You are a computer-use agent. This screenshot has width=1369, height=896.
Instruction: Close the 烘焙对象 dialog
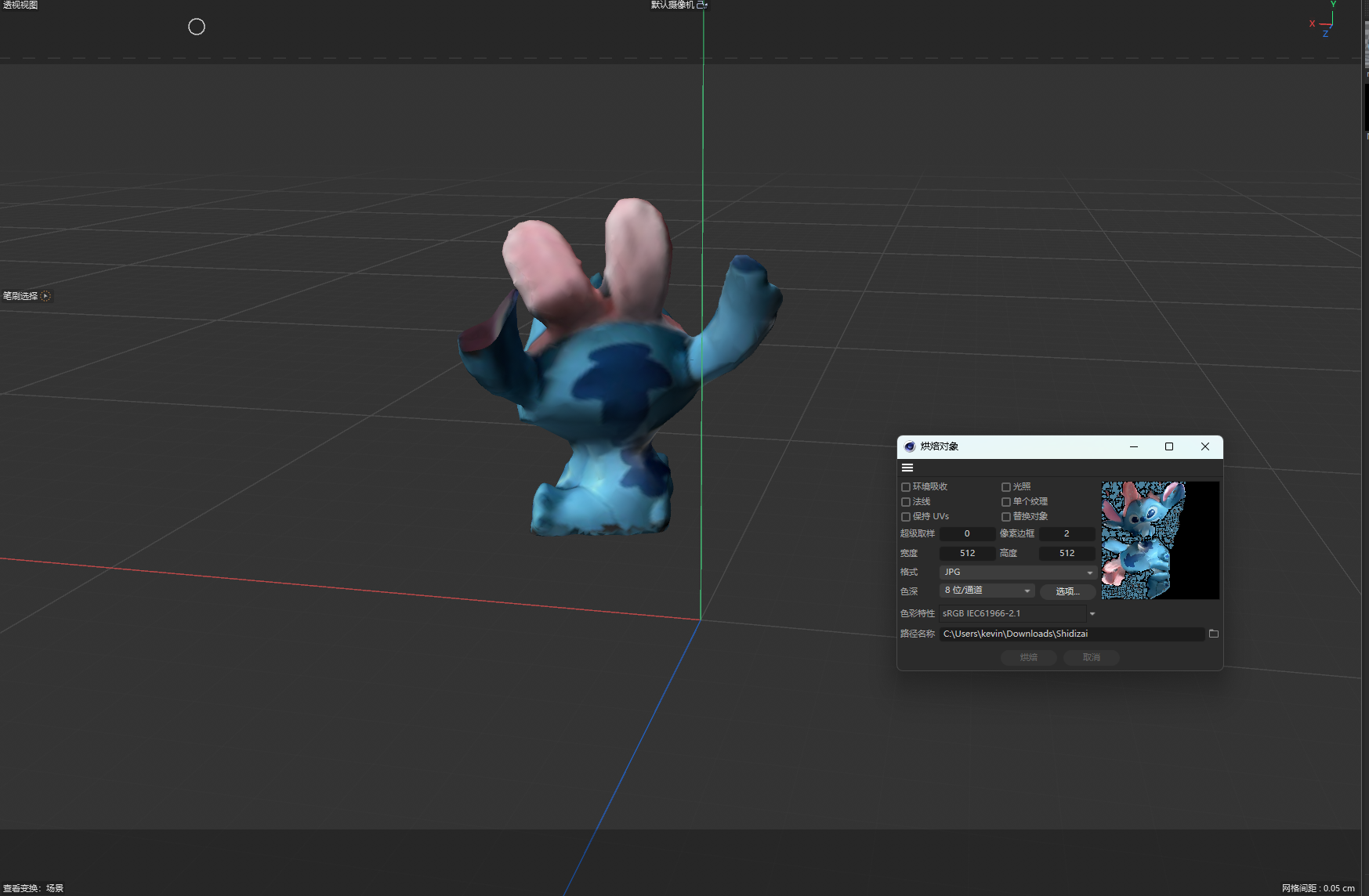click(1205, 446)
